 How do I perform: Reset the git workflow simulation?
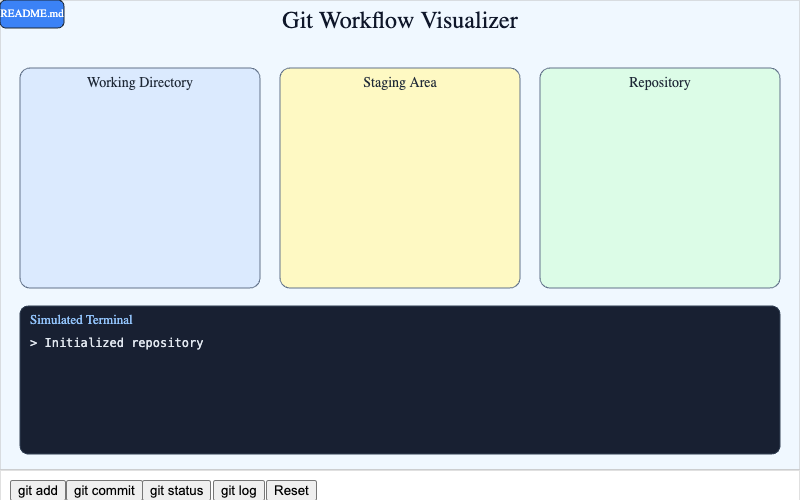[x=291, y=490]
